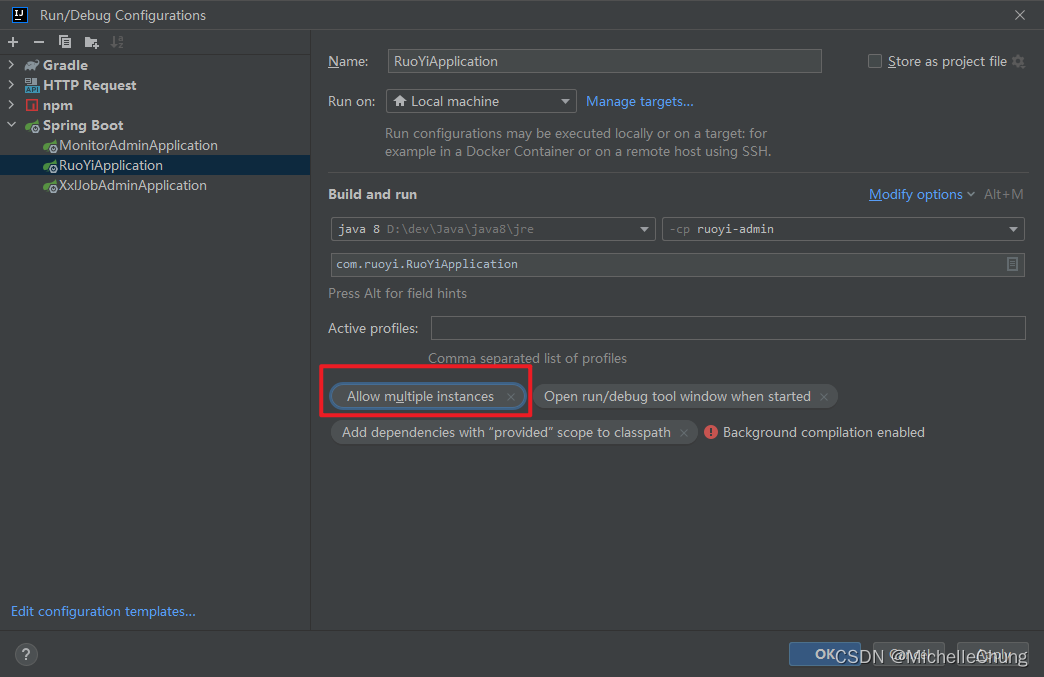Expand the npm tree node
1044x677 pixels.
tap(11, 105)
